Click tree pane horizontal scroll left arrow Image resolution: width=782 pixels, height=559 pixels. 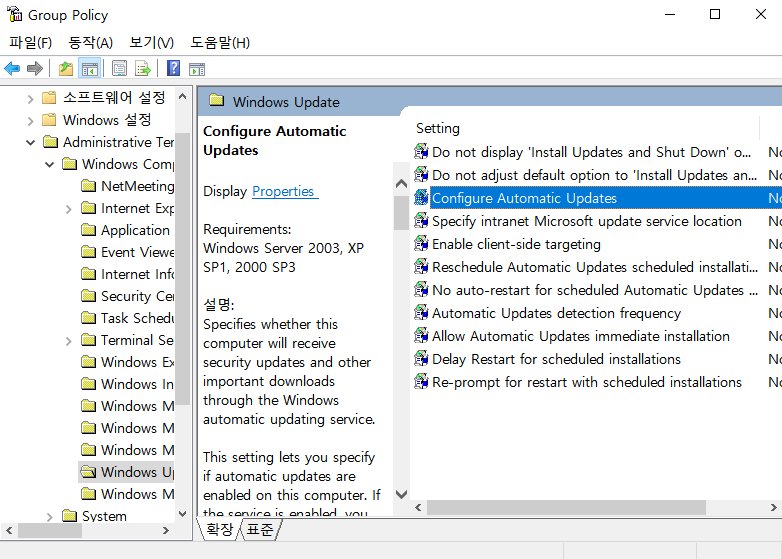9,531
